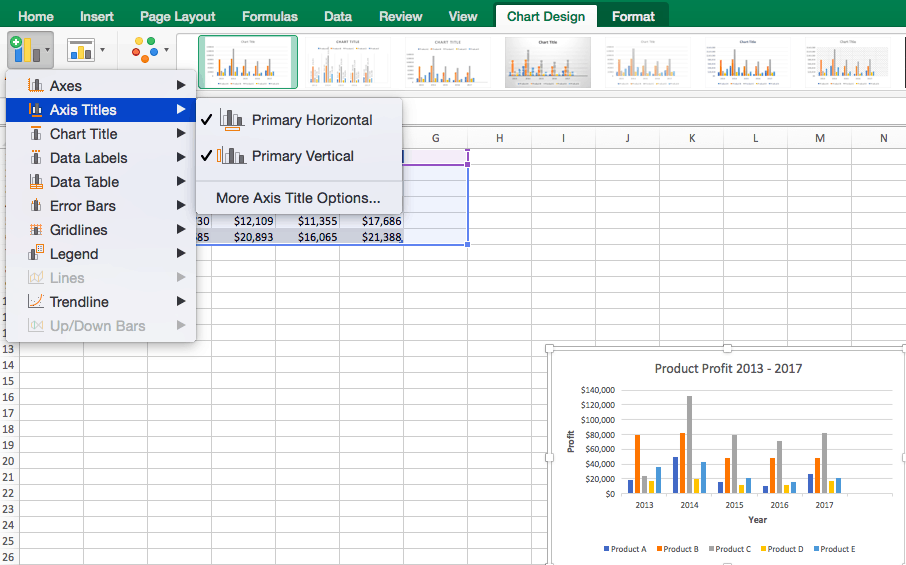The image size is (906, 565).
Task: Click Product C legend entry
Action: pyautogui.click(x=730, y=549)
